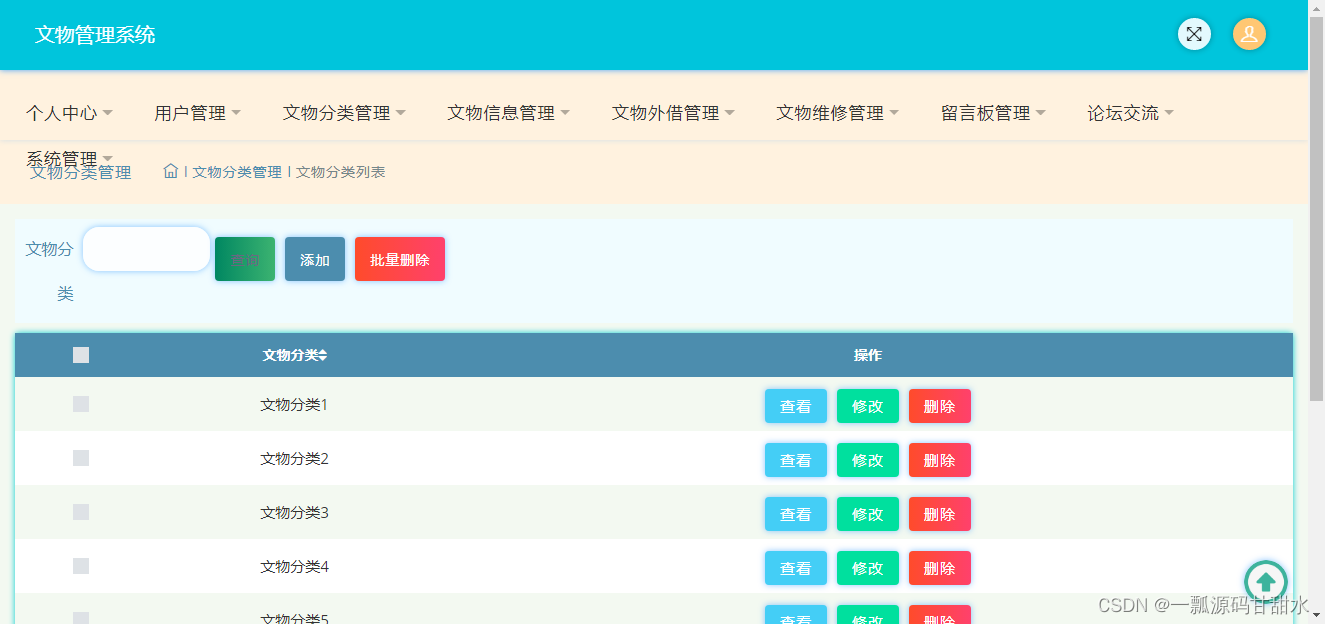Click 删除 for 文物分类4

pyautogui.click(x=940, y=568)
